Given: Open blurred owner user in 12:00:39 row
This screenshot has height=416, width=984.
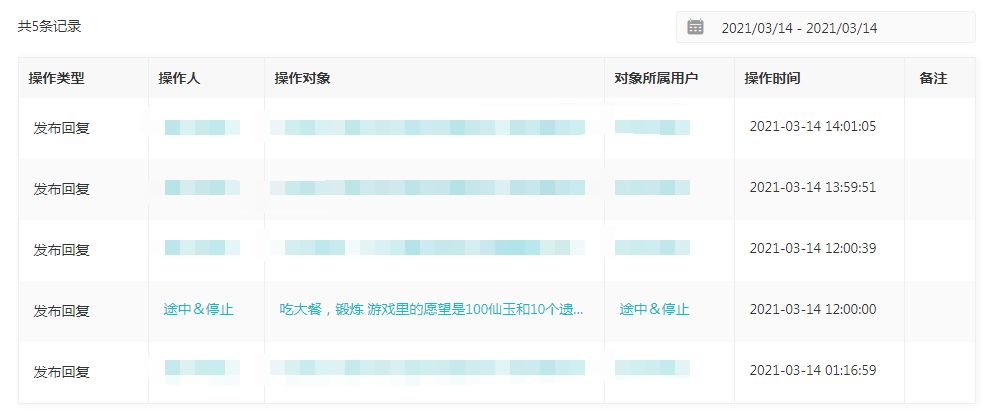Looking at the screenshot, I should click(652, 247).
